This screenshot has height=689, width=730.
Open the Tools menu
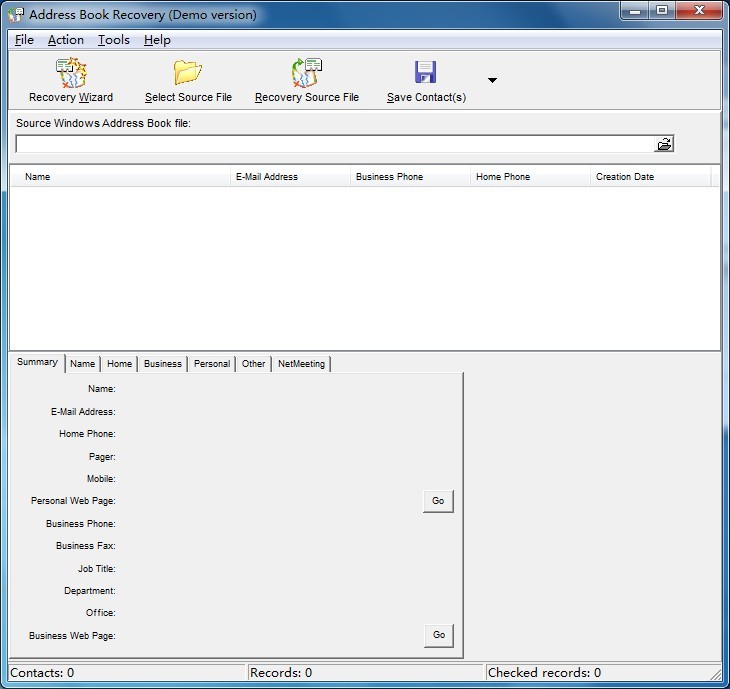tap(114, 40)
